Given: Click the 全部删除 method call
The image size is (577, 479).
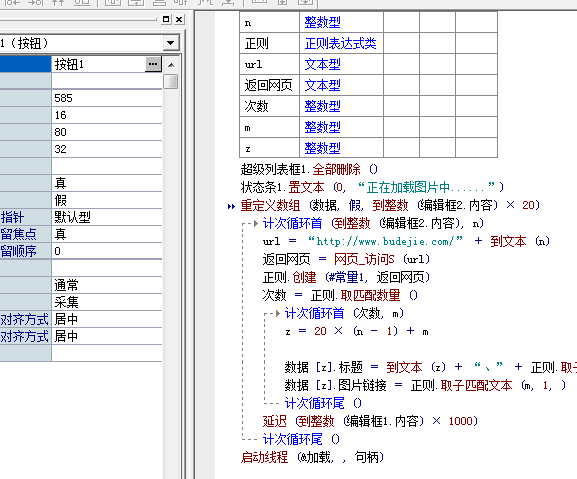Looking at the screenshot, I should 336,170.
